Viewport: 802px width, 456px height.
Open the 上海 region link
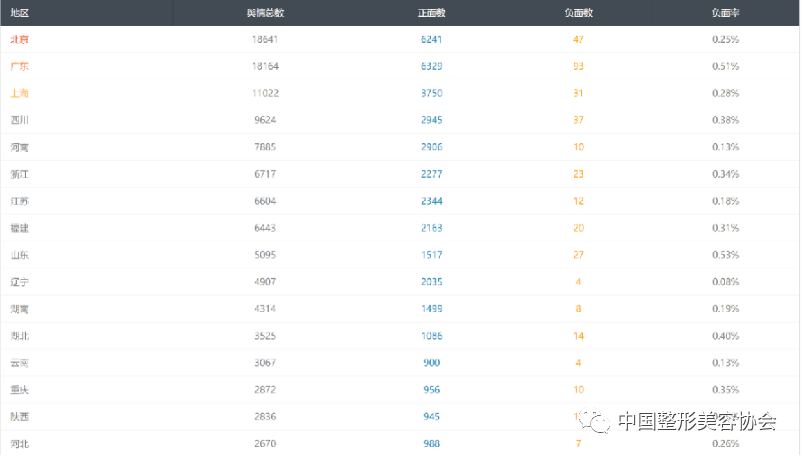[x=19, y=93]
